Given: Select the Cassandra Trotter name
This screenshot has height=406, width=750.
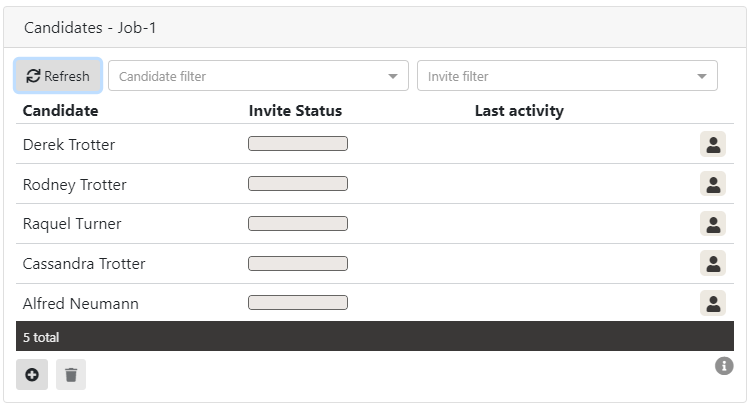Looking at the screenshot, I should pyautogui.click(x=84, y=264).
